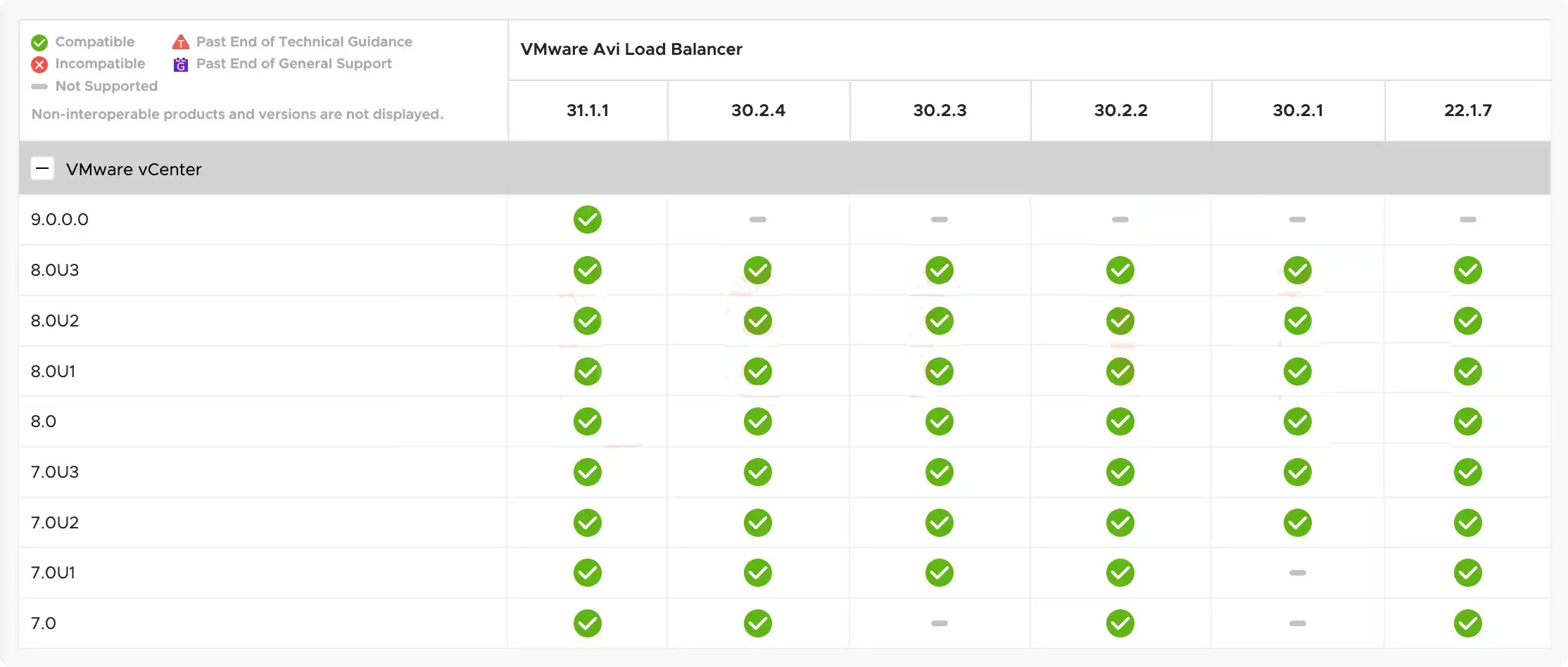Click the Not Supported dash for 7.0U1 under 30.2.1

1297,572
